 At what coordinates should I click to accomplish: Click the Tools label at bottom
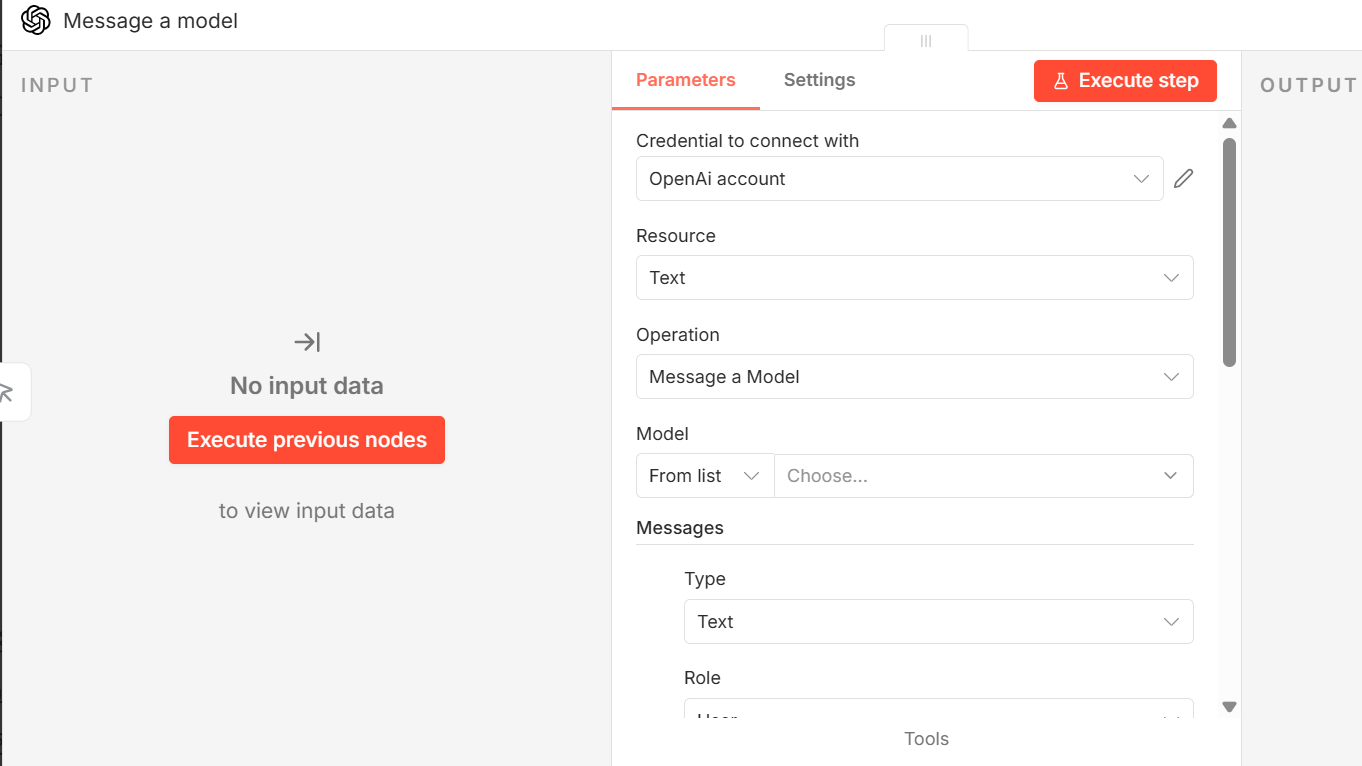(926, 739)
